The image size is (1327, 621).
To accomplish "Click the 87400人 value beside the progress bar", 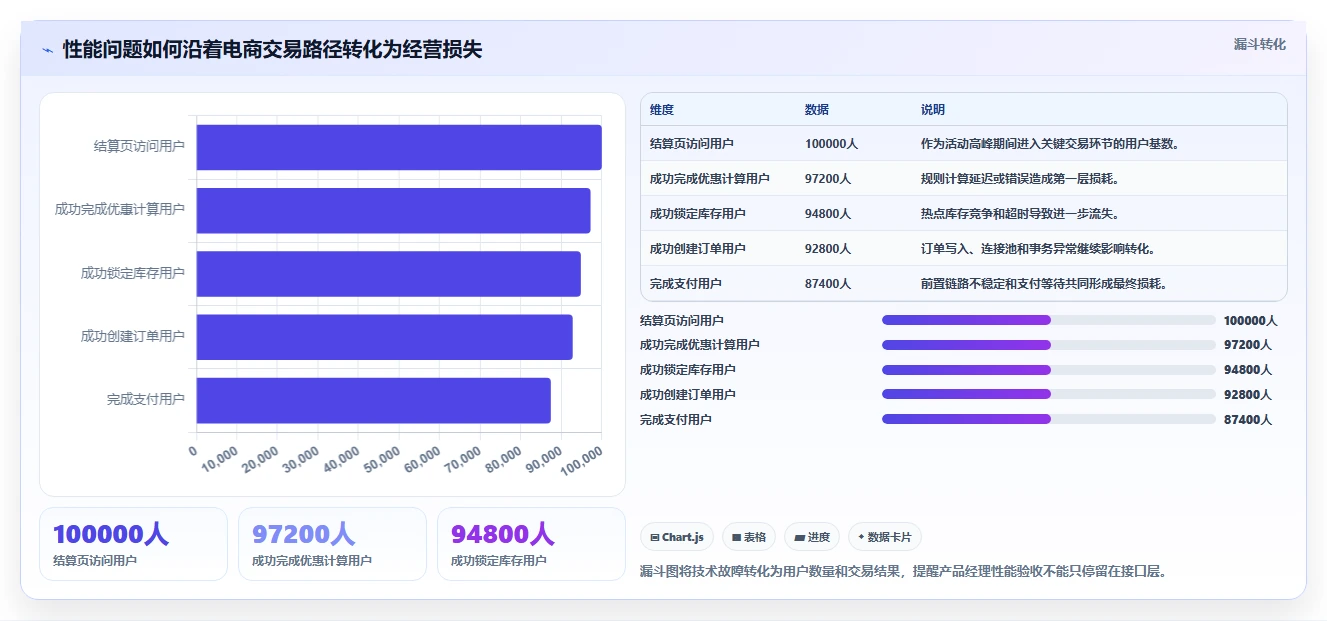I will (1248, 420).
